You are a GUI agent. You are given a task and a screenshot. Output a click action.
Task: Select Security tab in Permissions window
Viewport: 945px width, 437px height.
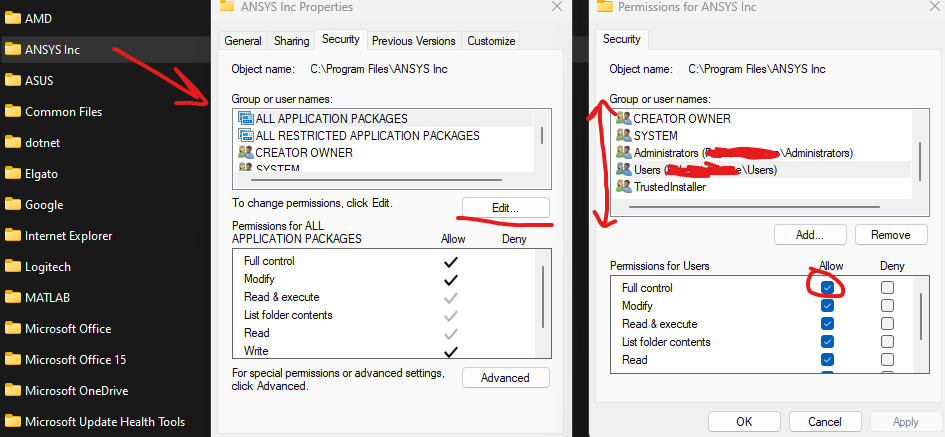pyautogui.click(x=621, y=39)
